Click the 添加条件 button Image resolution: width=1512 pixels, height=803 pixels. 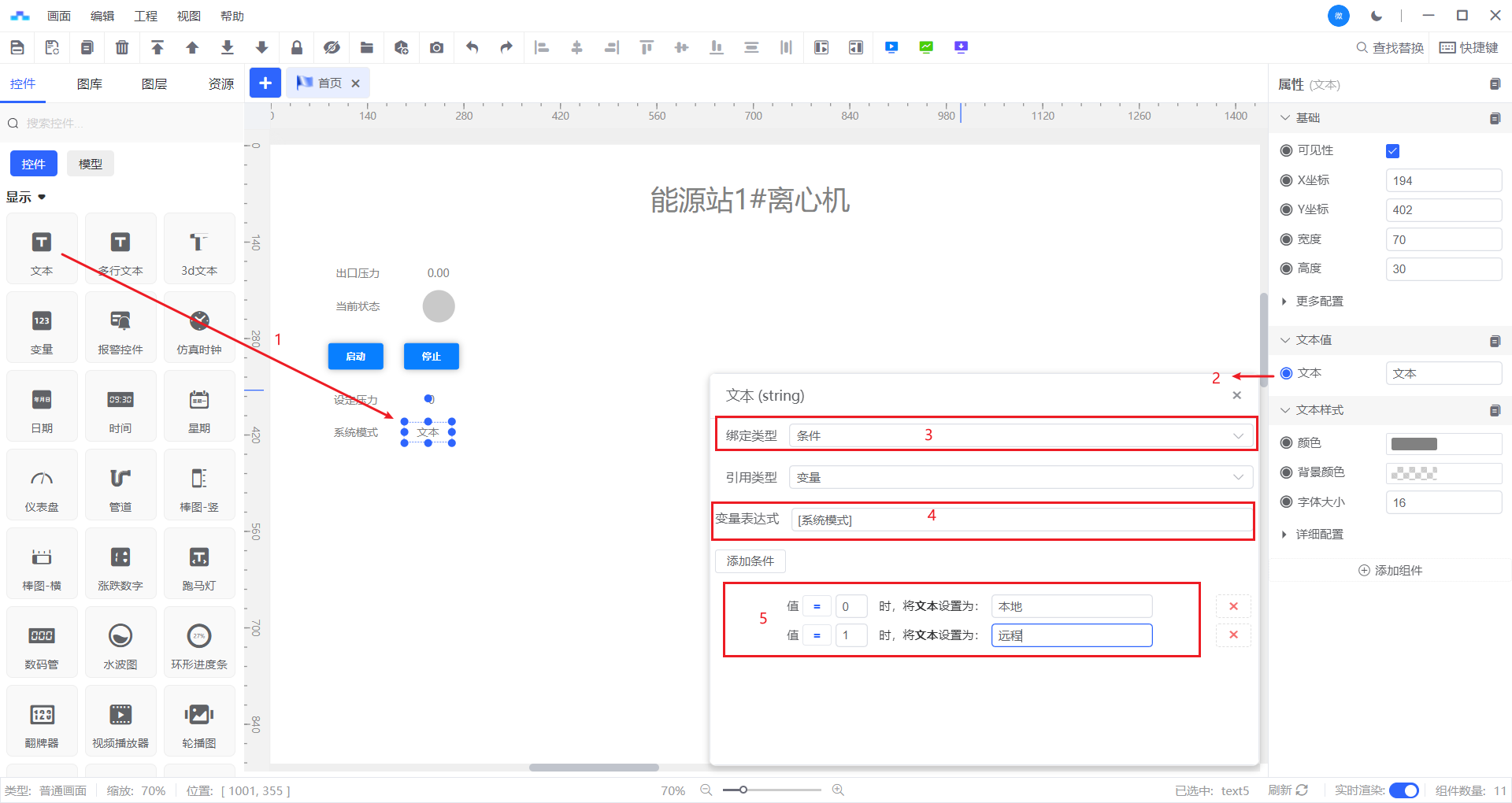coord(750,561)
